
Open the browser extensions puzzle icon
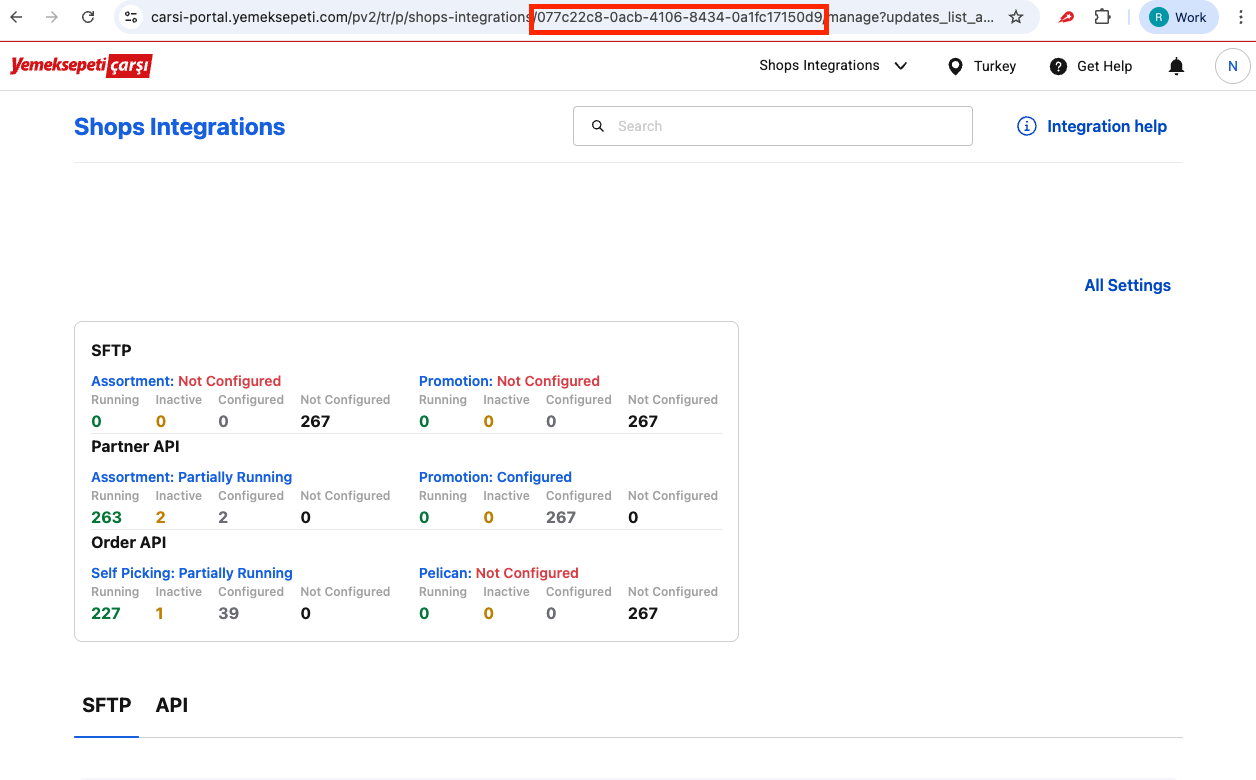(1102, 17)
